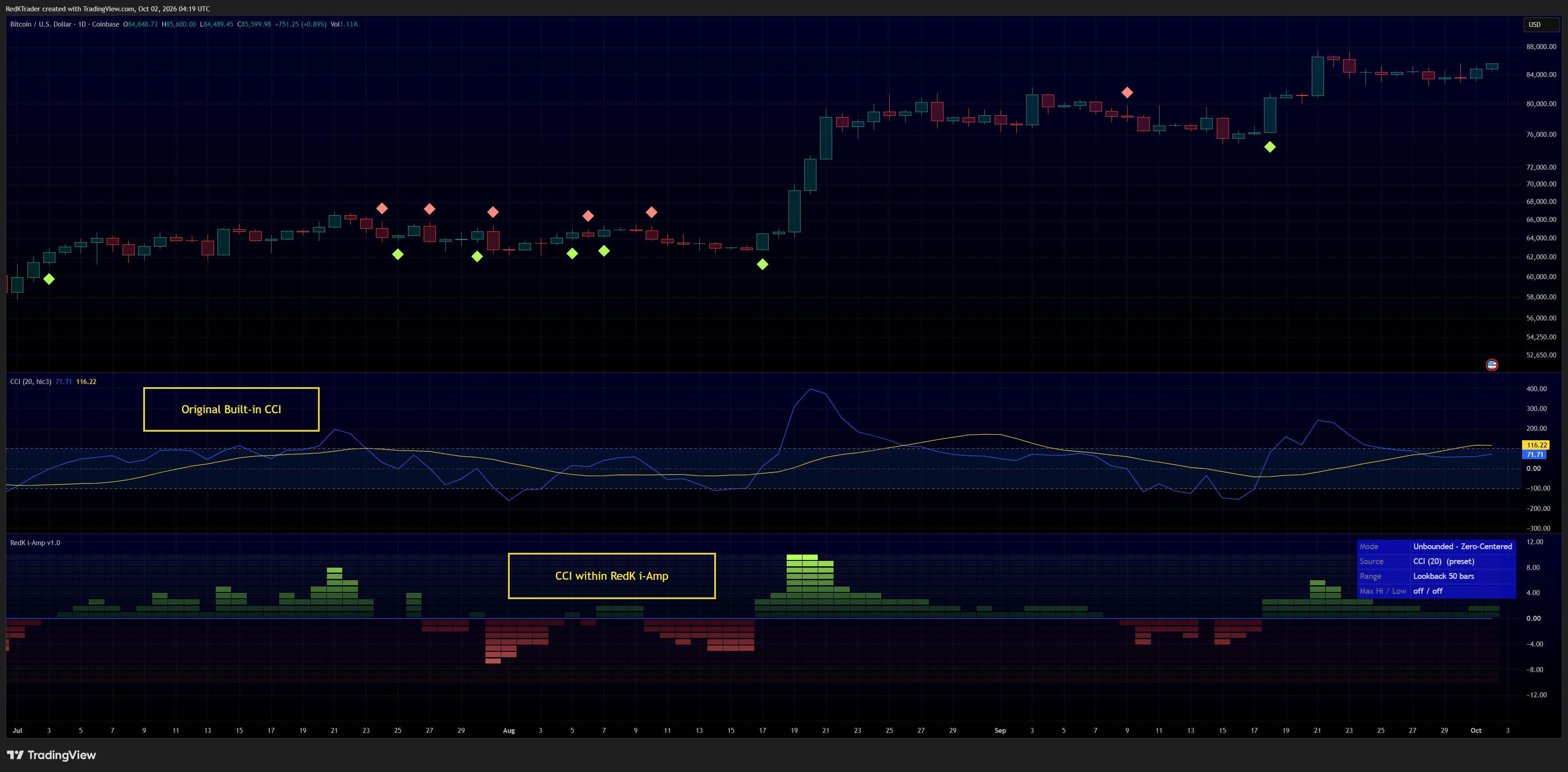The image size is (1568, 772).
Task: Click green diamond signal below Jul 25 candle
Action: (398, 254)
